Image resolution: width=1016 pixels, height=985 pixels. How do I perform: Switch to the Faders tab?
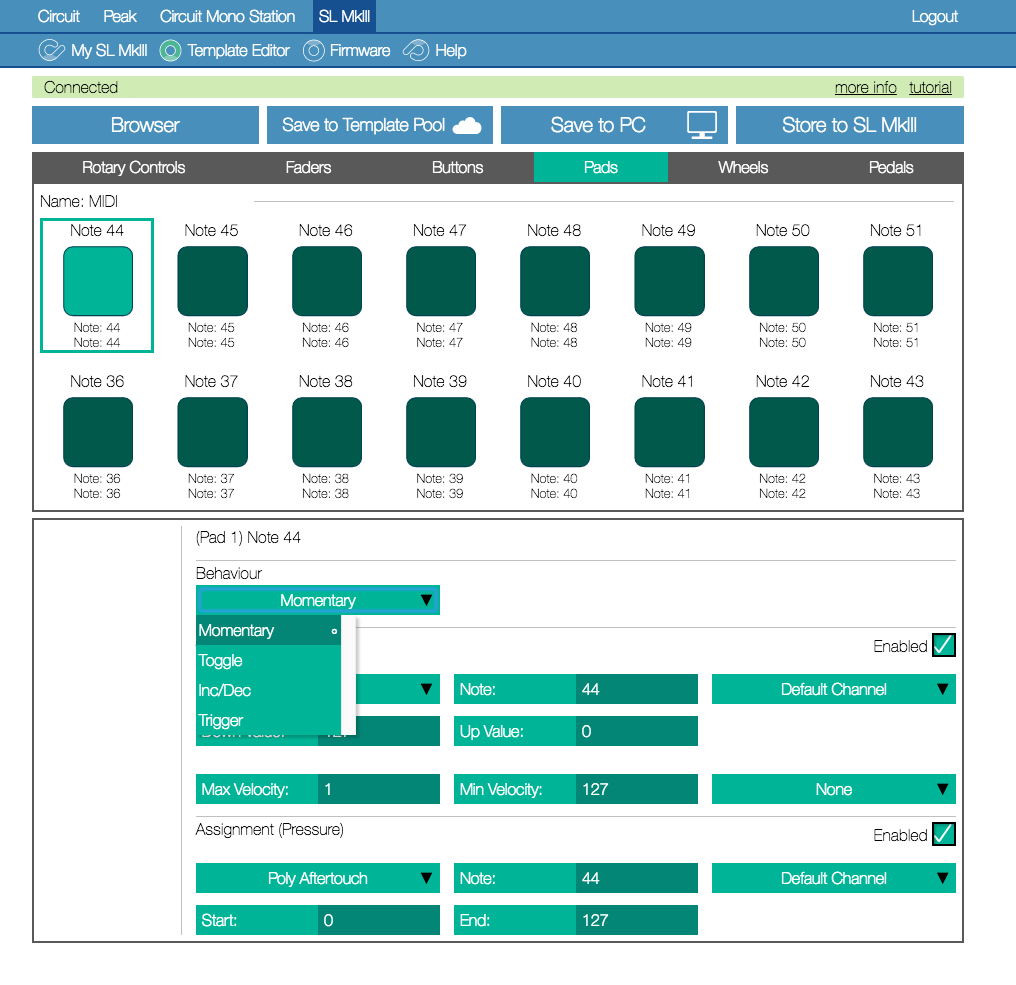click(x=308, y=167)
